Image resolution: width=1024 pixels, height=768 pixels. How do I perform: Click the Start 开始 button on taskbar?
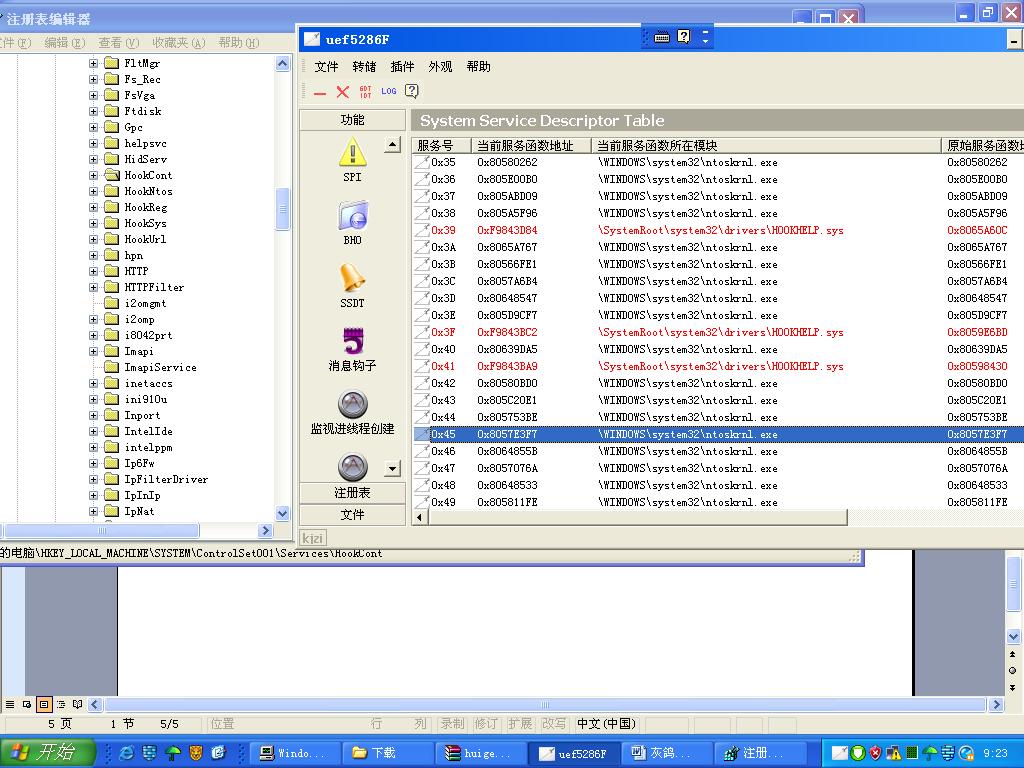click(48, 753)
